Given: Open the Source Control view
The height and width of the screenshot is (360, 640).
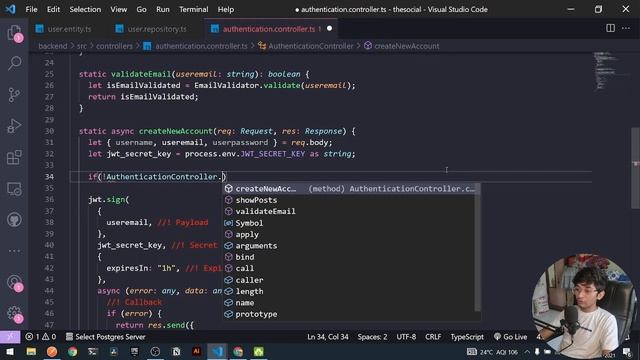Looking at the screenshot, I should point(14,95).
